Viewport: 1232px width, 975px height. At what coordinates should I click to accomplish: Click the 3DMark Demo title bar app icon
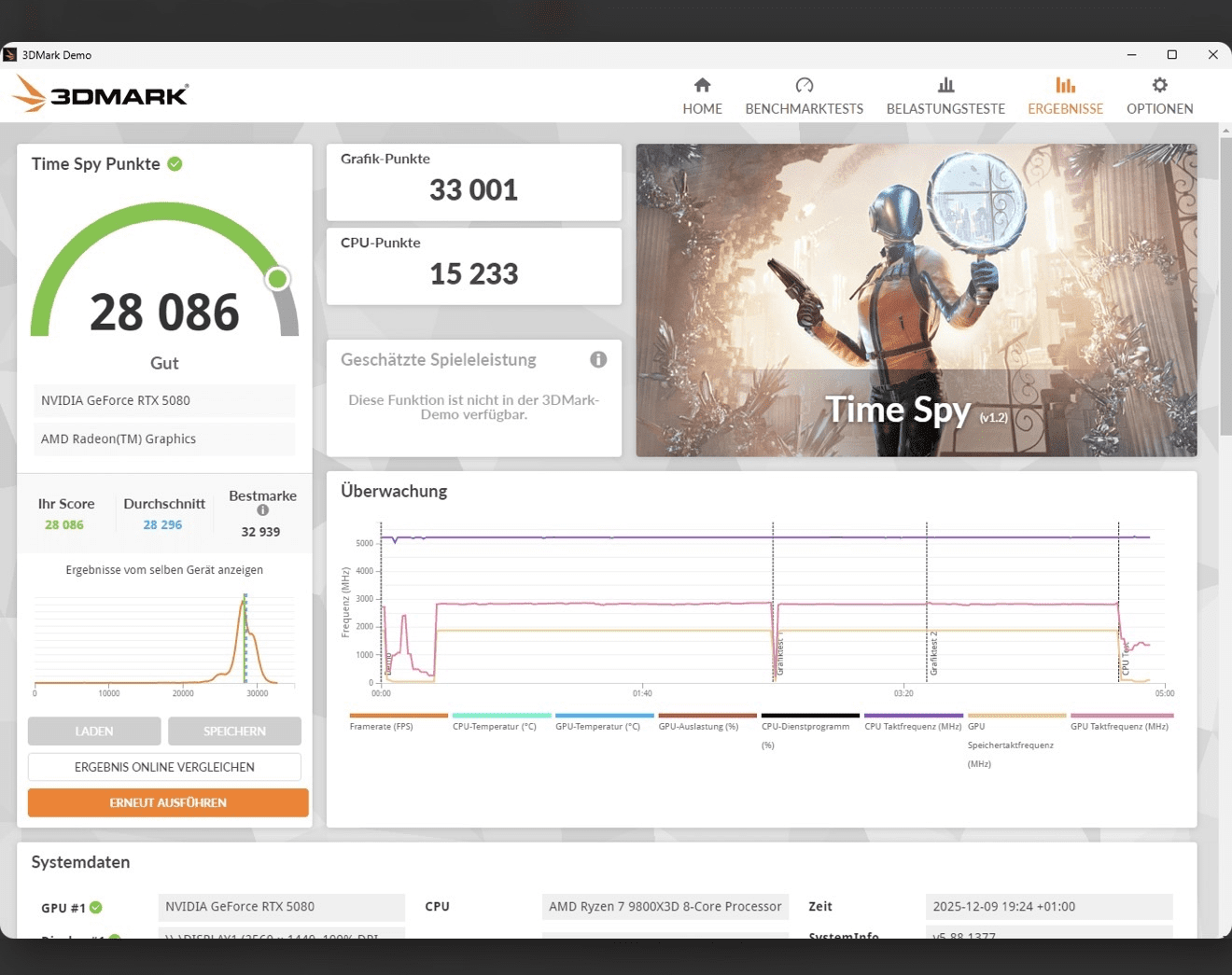[10, 55]
